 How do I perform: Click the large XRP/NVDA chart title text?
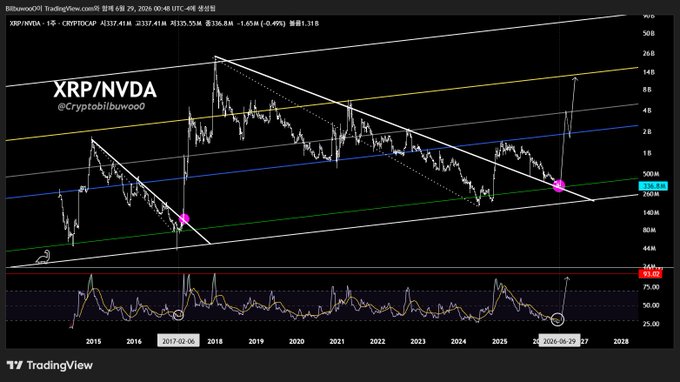point(105,90)
